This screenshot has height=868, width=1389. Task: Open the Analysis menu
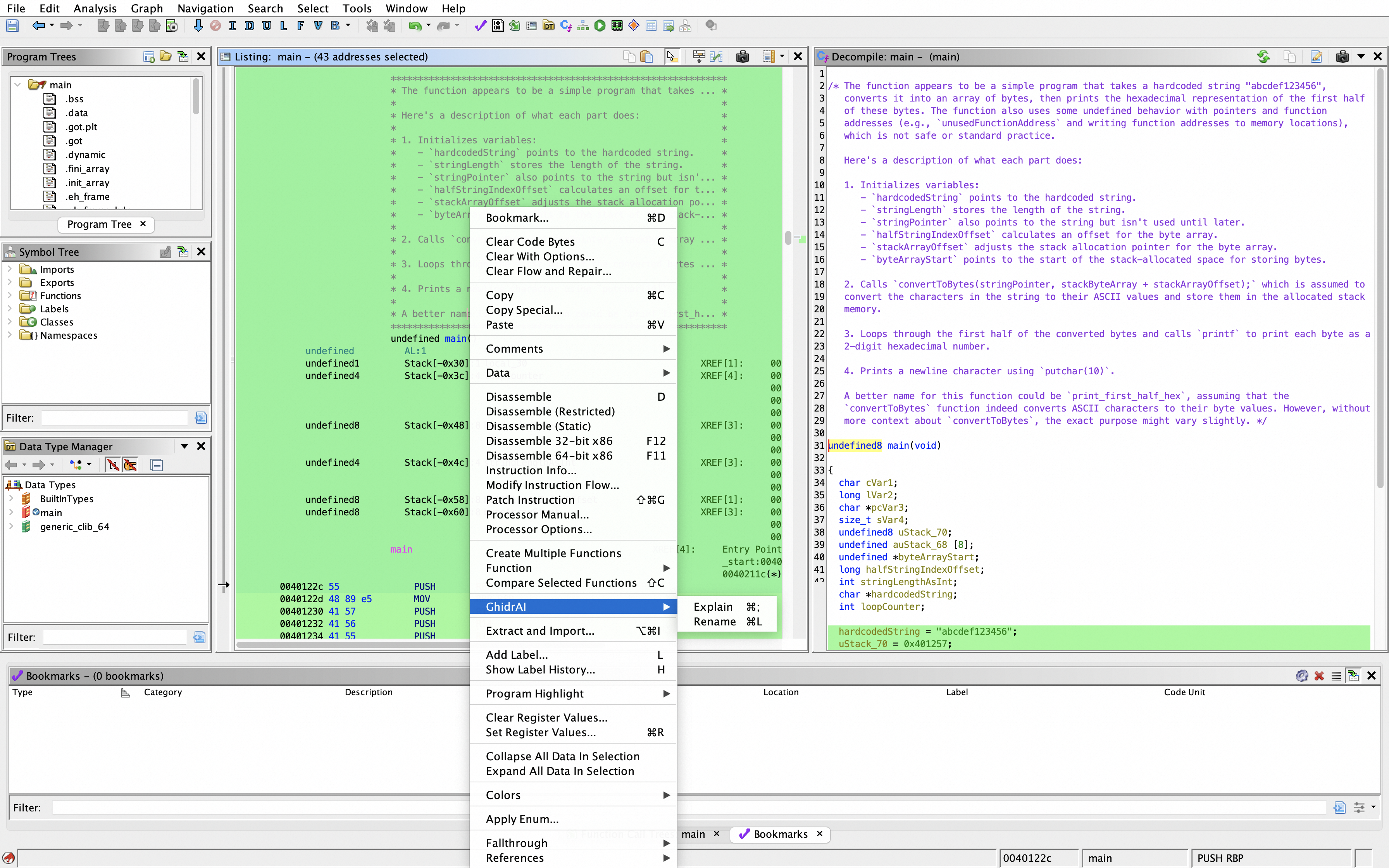pyautogui.click(x=95, y=8)
